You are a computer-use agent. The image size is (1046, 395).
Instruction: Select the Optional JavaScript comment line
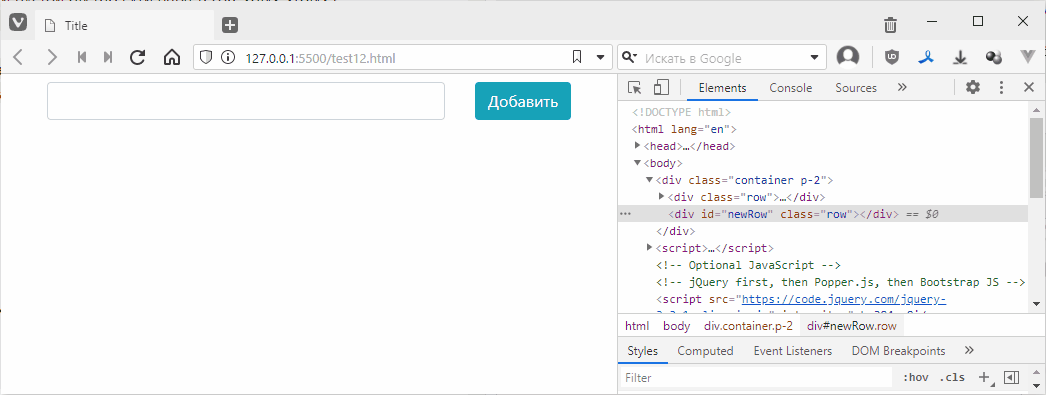coord(748,265)
